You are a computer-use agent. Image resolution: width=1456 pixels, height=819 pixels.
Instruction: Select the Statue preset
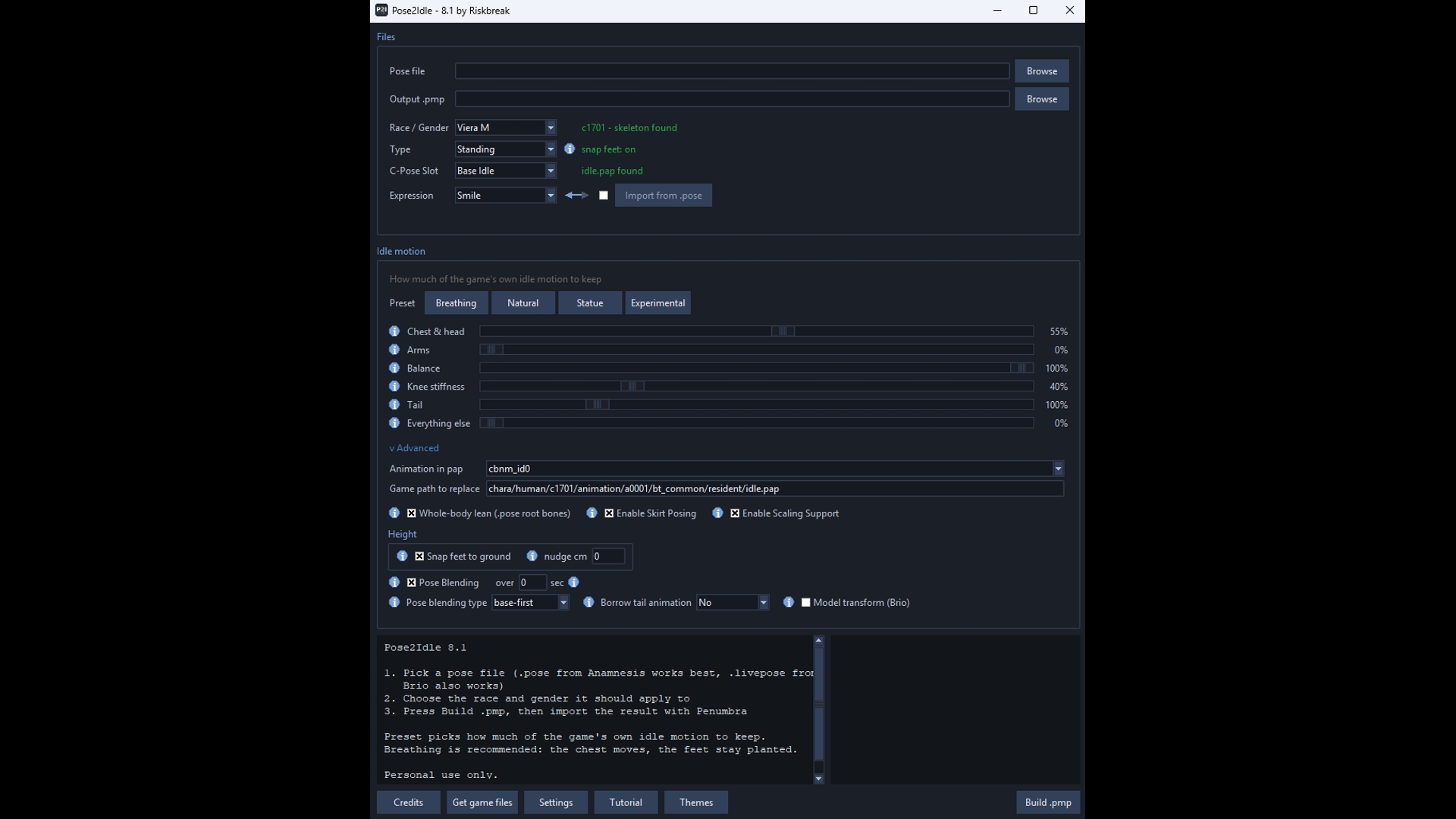point(590,303)
